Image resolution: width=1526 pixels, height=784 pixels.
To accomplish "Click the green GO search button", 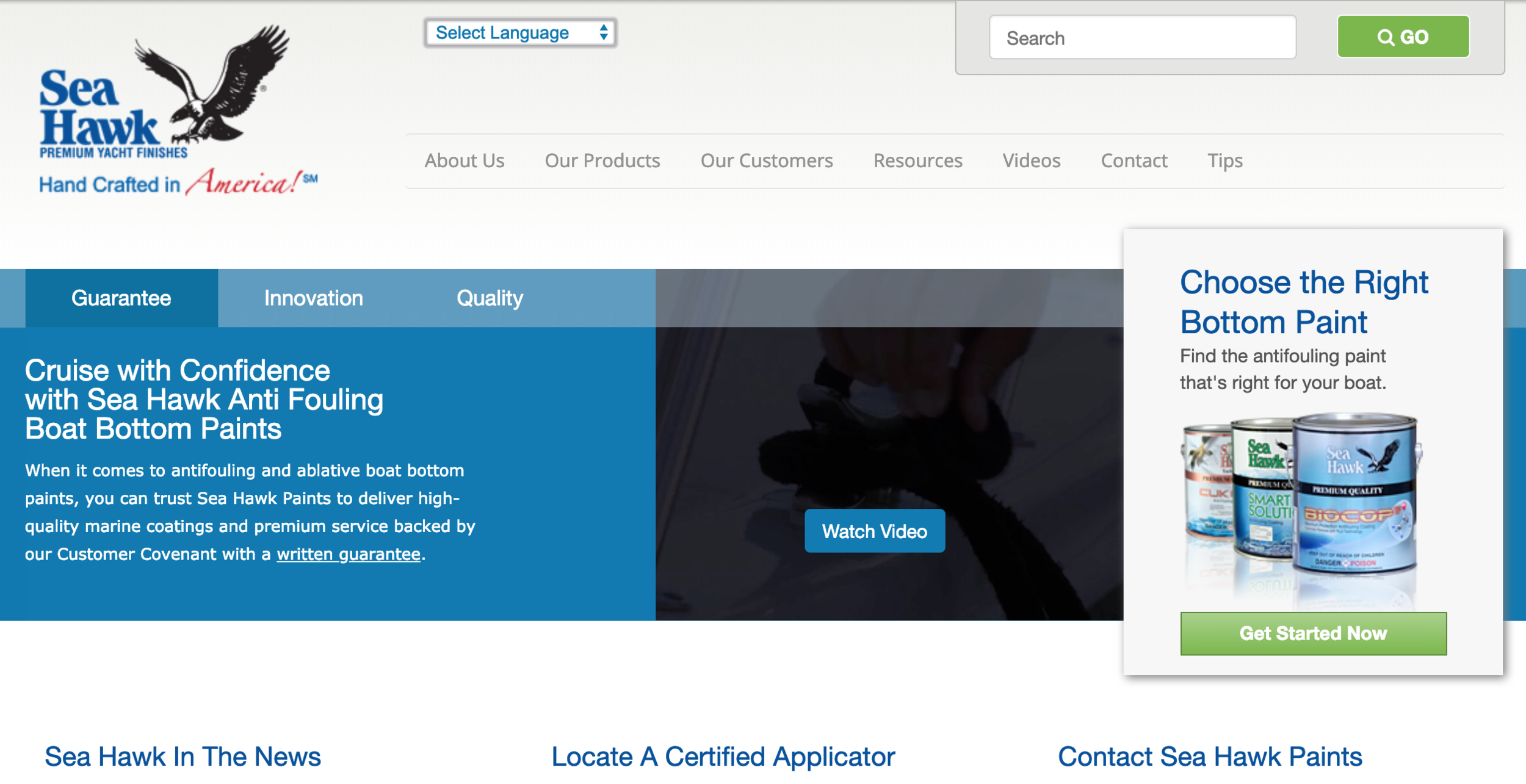I will click(1403, 37).
